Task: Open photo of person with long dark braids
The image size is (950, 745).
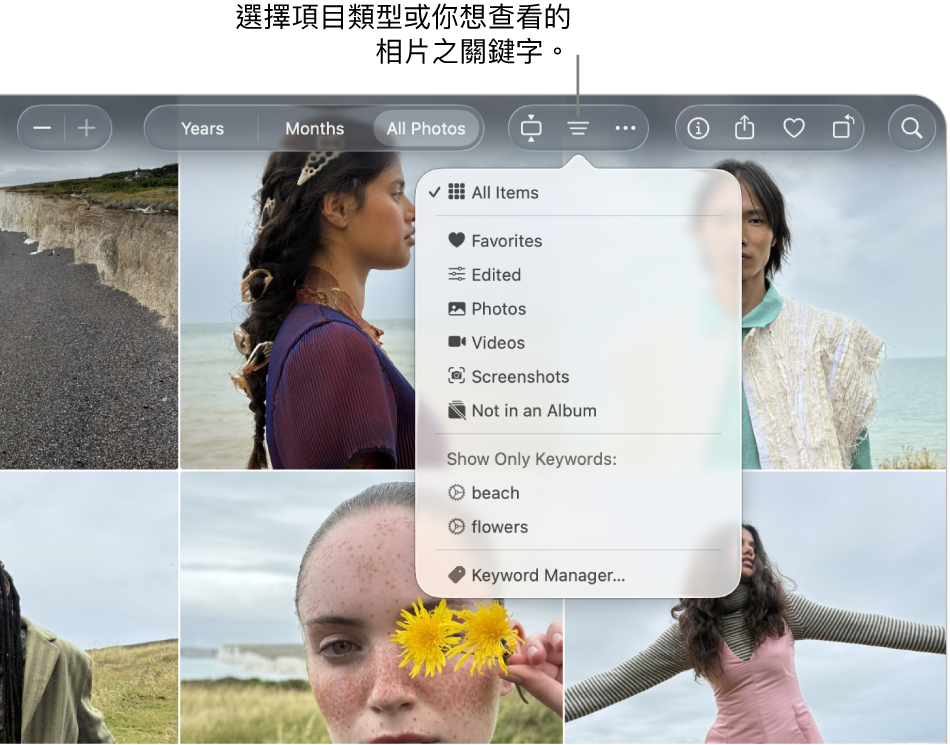Action: point(89,608)
